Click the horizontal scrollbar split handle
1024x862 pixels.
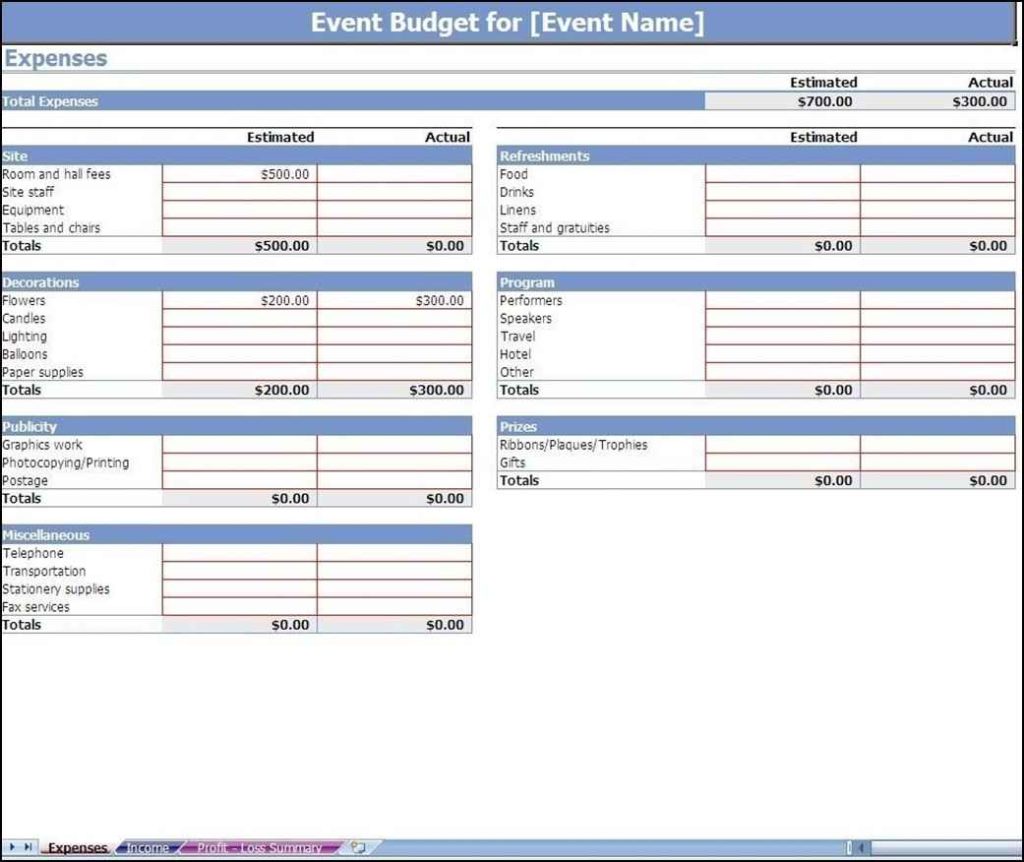pyautogui.click(x=848, y=848)
